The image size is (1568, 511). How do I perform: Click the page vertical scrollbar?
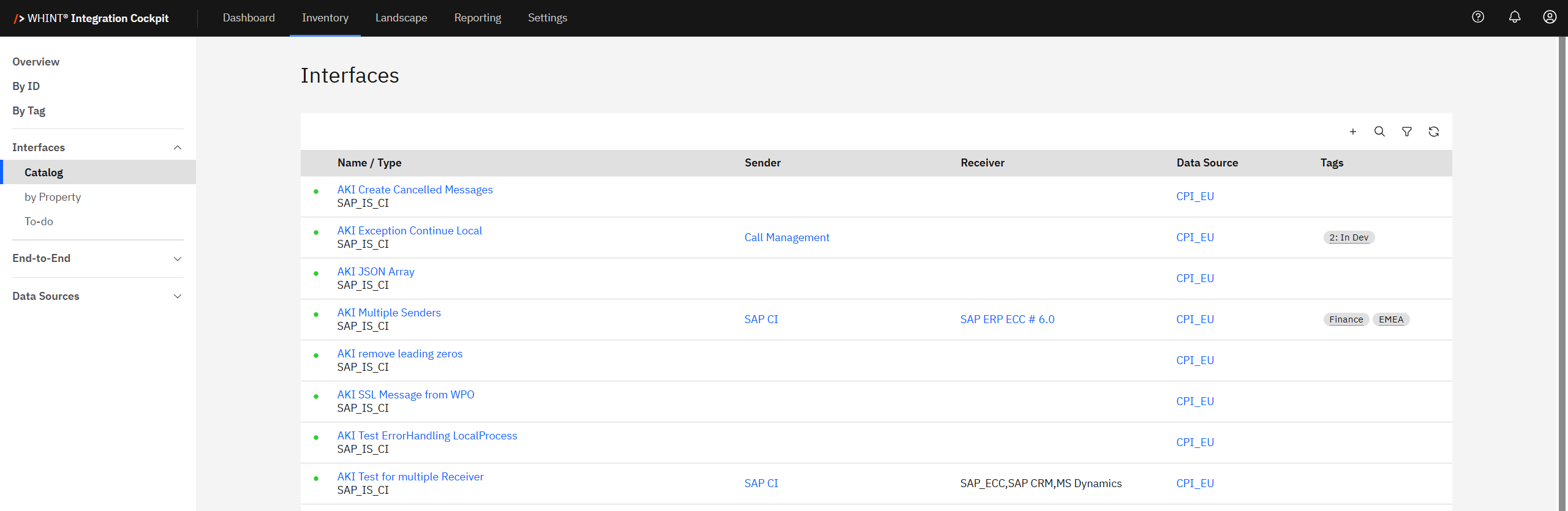[1562, 245]
